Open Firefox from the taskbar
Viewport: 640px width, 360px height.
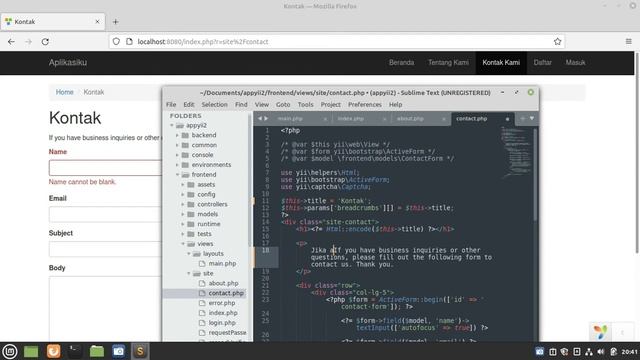pyautogui.click(x=53, y=351)
